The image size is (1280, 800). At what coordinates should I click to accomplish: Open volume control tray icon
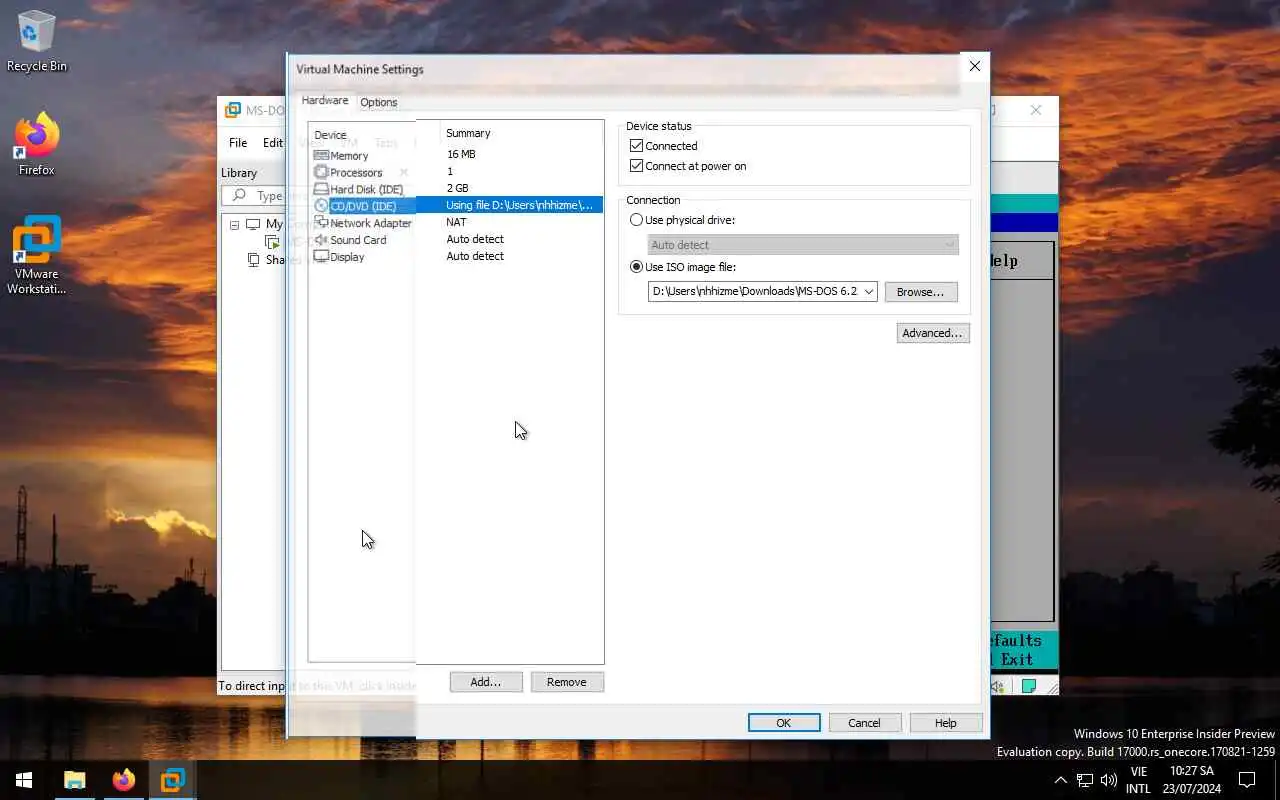click(x=1109, y=780)
